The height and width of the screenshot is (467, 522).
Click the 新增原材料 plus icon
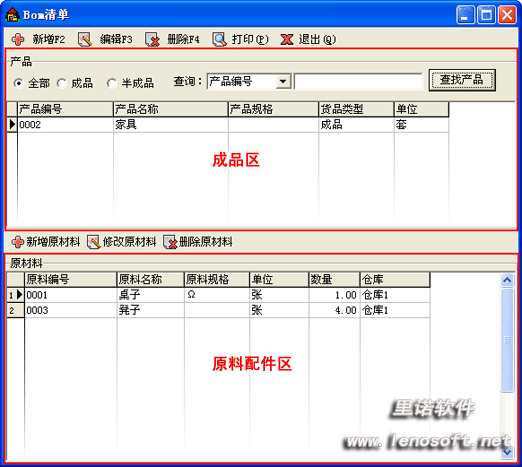(x=18, y=242)
